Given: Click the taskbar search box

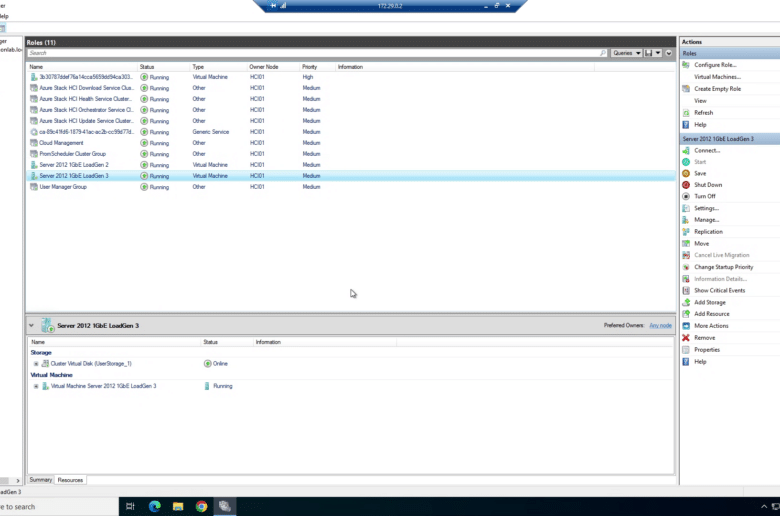Looking at the screenshot, I should (x=59, y=507).
